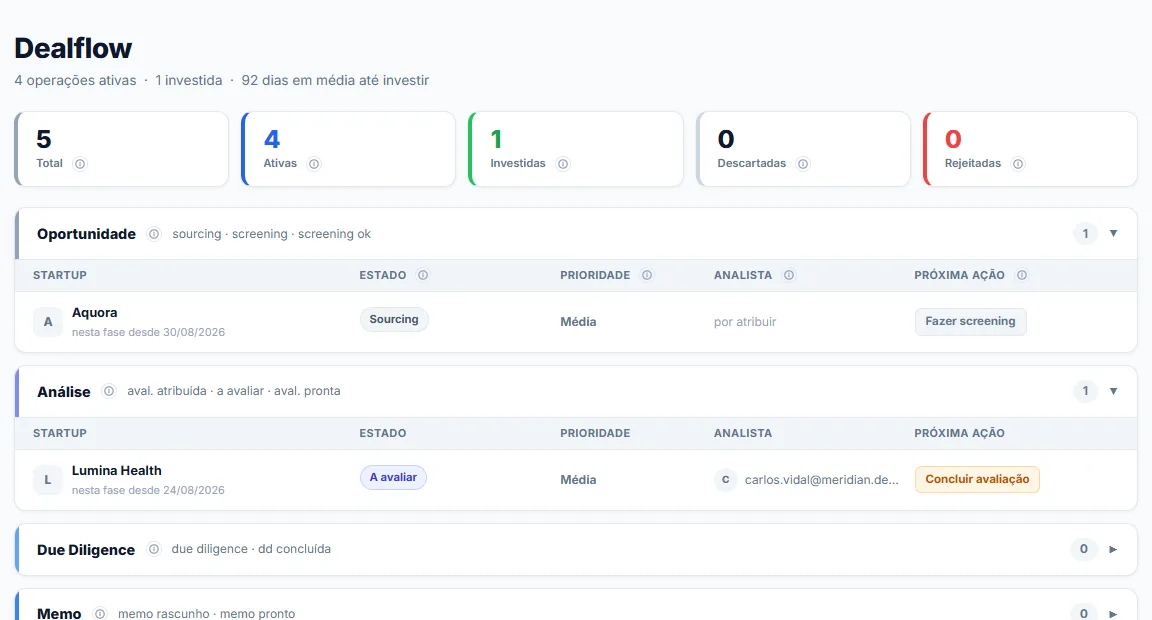Screen dimensions: 1152x620
Task: Show info for Memo section title
Action: 100,613
